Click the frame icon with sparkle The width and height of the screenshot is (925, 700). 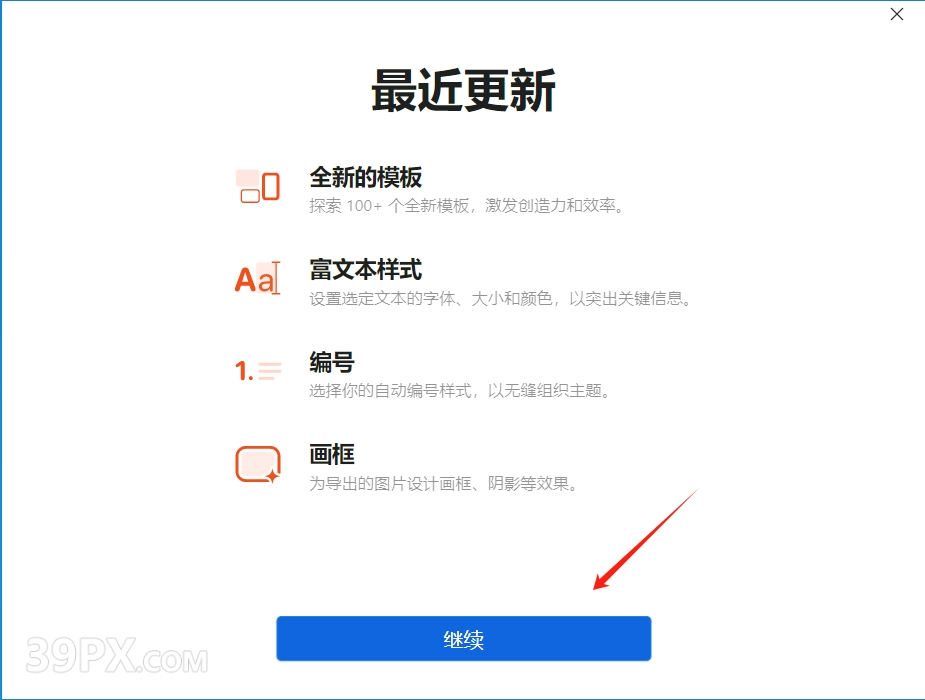tap(258, 465)
